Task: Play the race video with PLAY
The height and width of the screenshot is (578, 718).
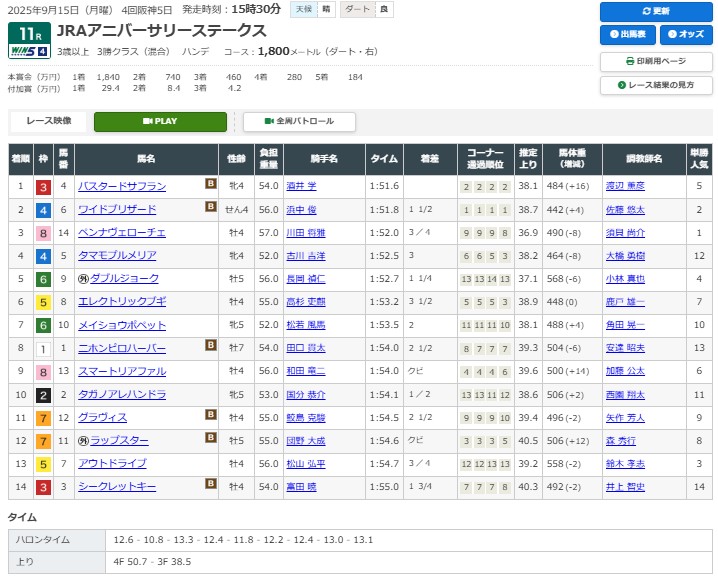Action: (160, 121)
